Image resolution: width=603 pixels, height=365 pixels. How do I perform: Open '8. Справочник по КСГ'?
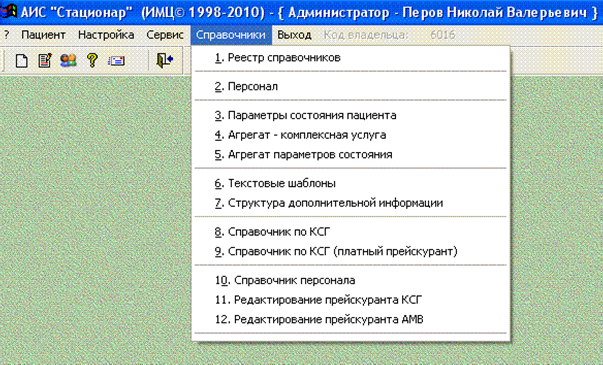[351, 232]
